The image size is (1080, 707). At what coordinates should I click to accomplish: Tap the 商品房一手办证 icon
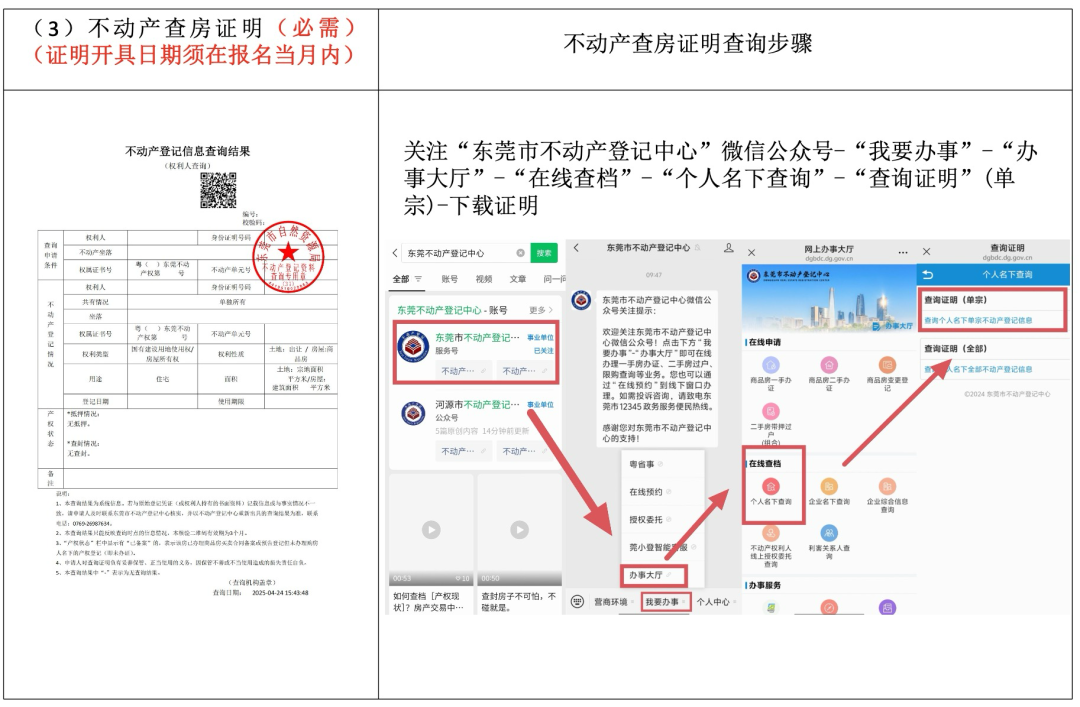pos(771,366)
